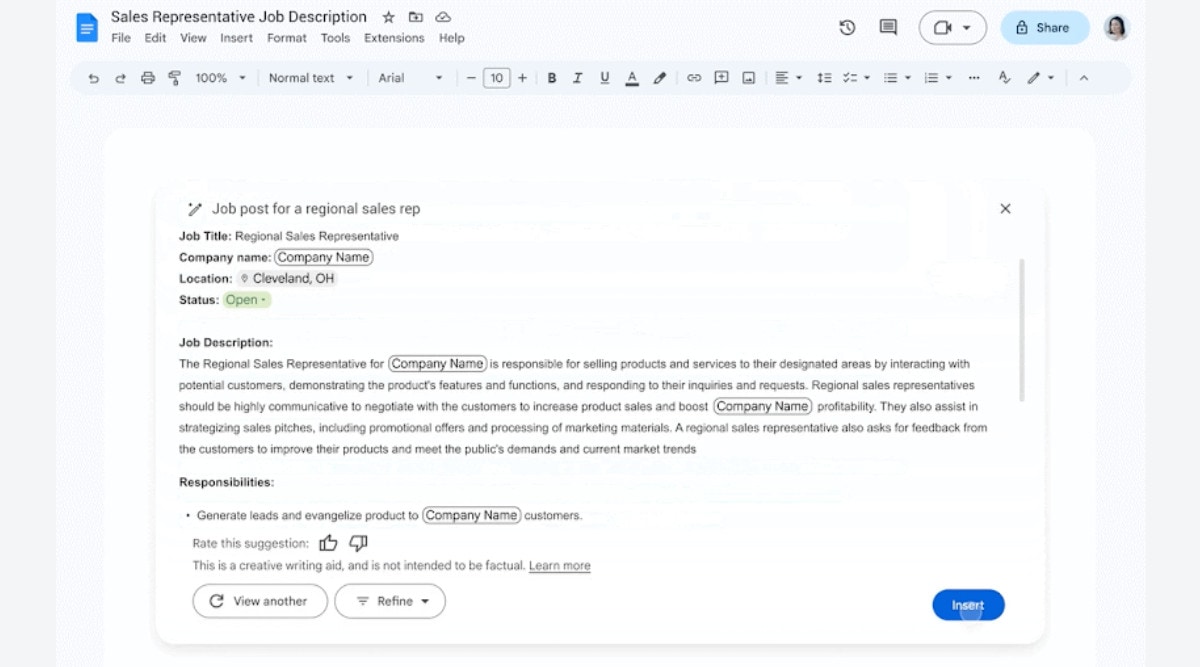Image resolution: width=1200 pixels, height=667 pixels.
Task: Open the Format menu
Action: pyautogui.click(x=286, y=38)
